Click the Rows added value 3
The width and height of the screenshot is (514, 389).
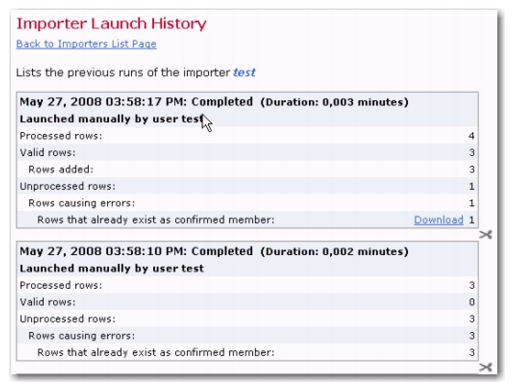[x=471, y=169]
